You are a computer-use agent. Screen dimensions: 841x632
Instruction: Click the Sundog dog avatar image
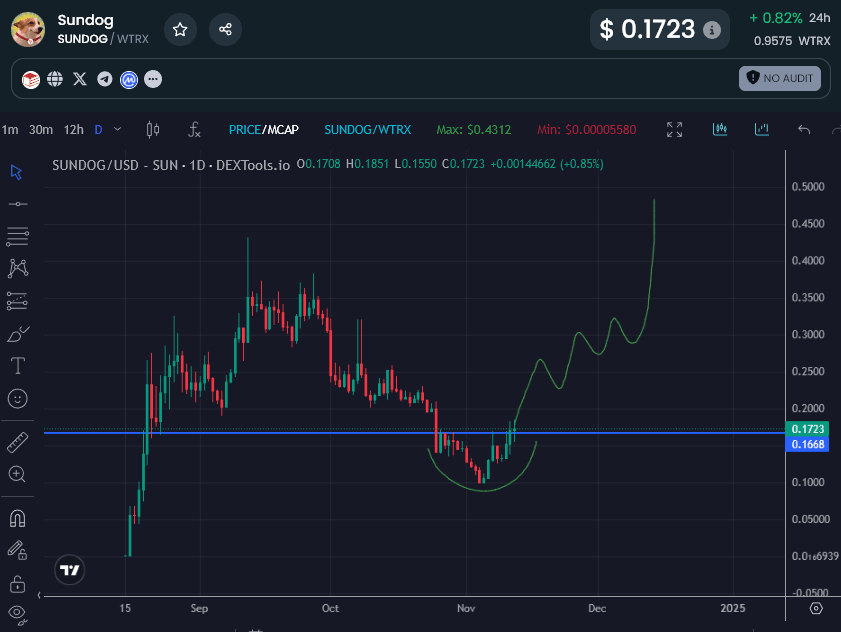[x=28, y=30]
